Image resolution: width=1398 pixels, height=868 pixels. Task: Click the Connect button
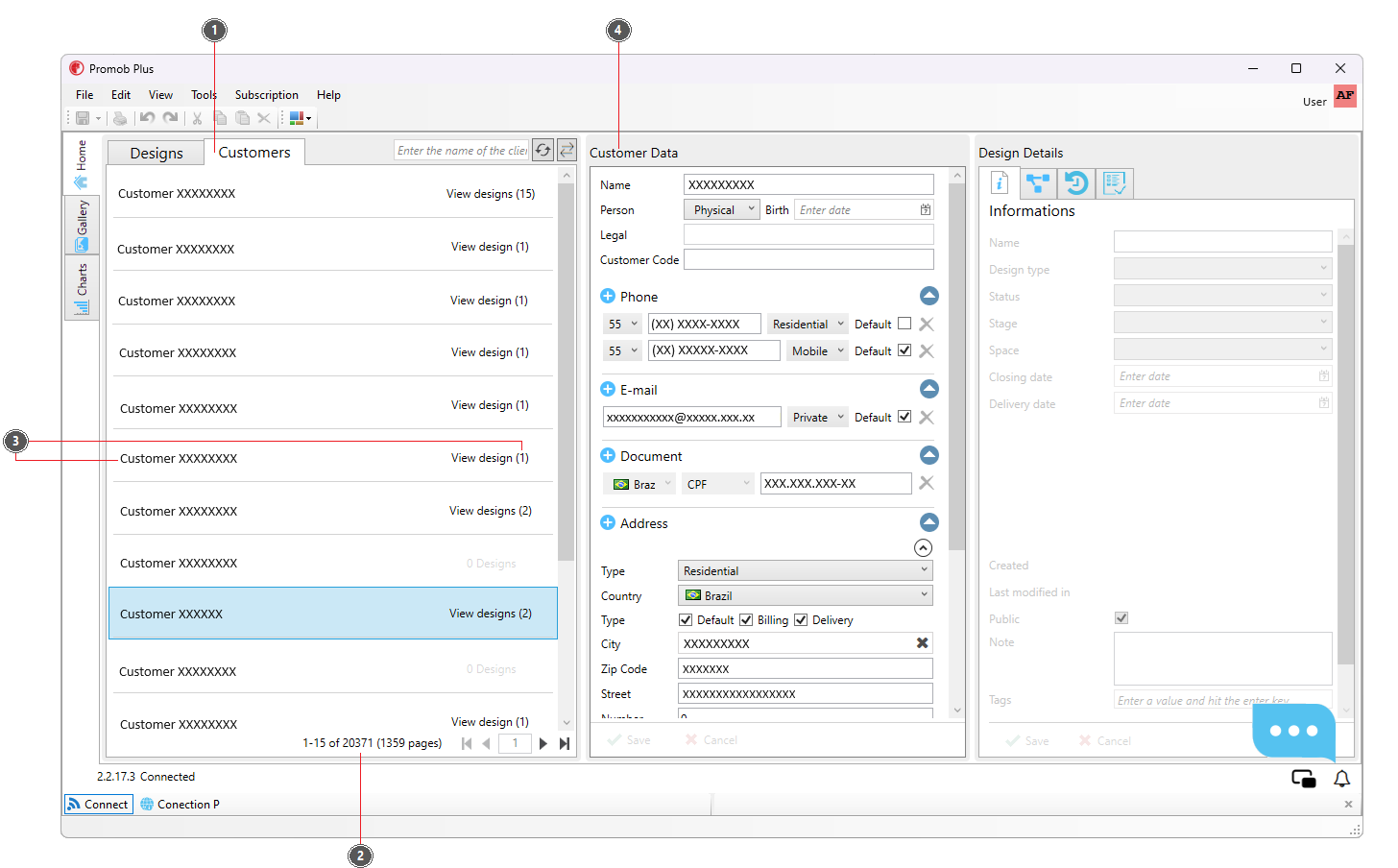99,804
